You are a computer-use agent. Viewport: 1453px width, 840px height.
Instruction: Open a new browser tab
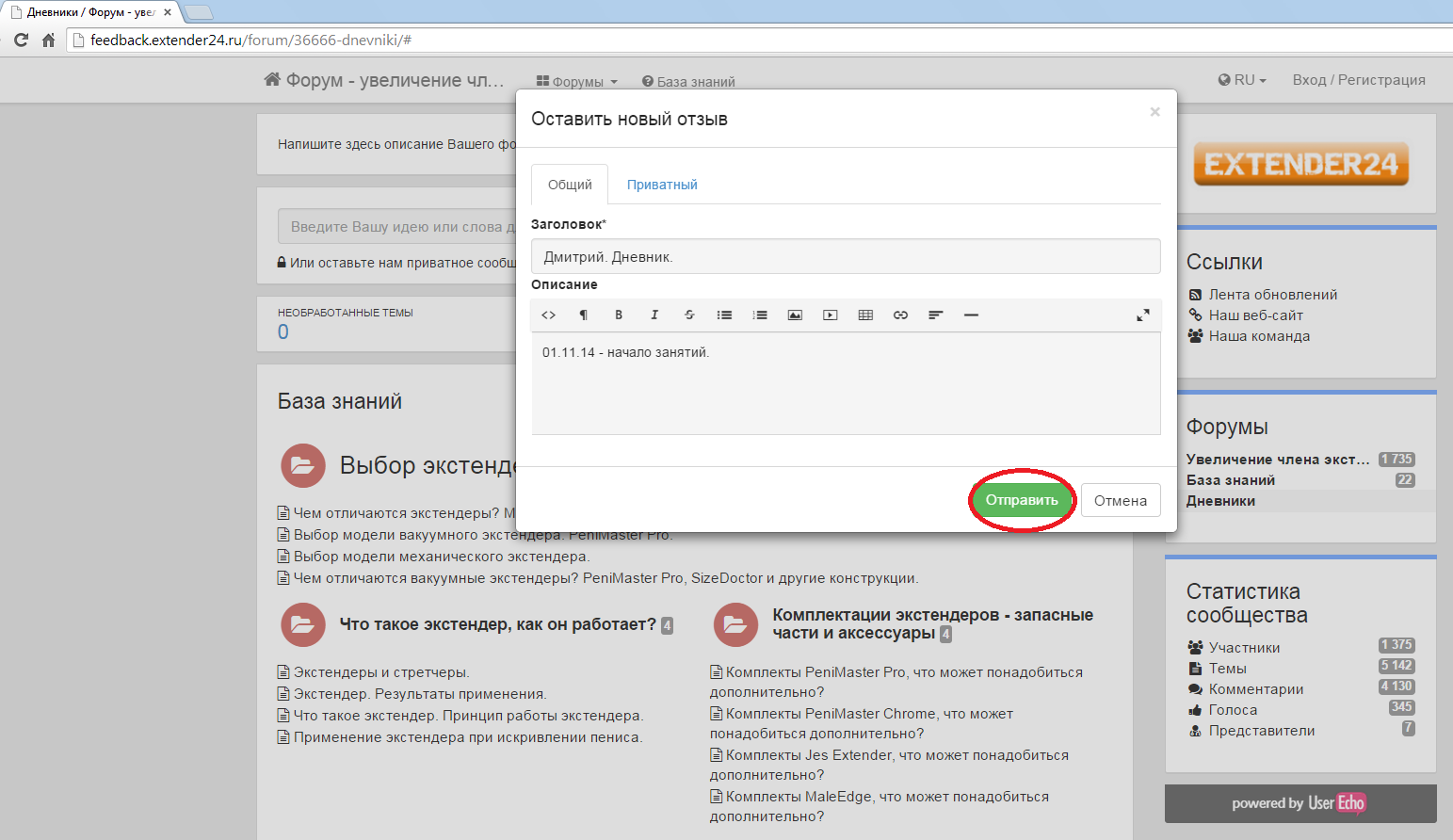(199, 12)
